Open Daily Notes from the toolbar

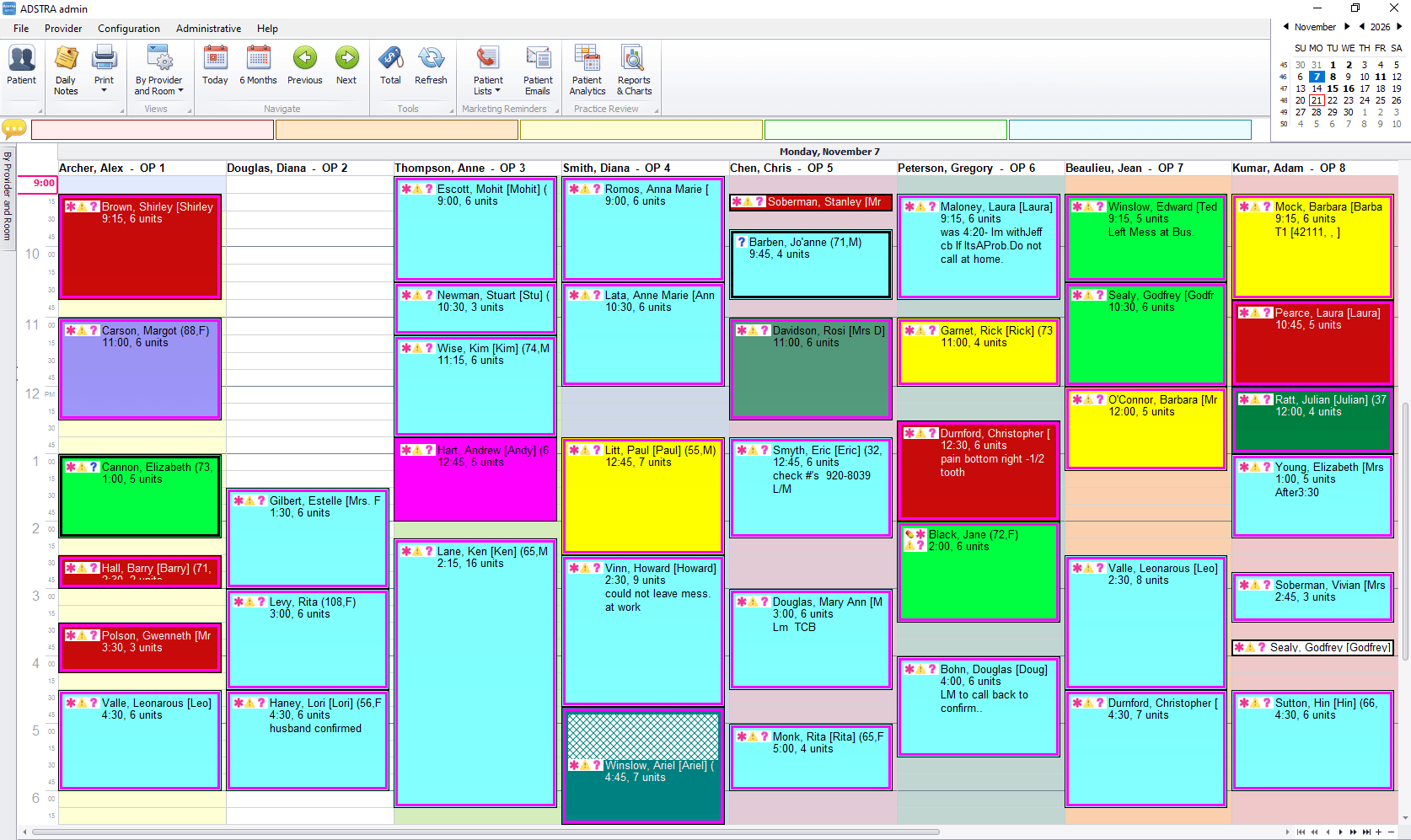(x=66, y=71)
